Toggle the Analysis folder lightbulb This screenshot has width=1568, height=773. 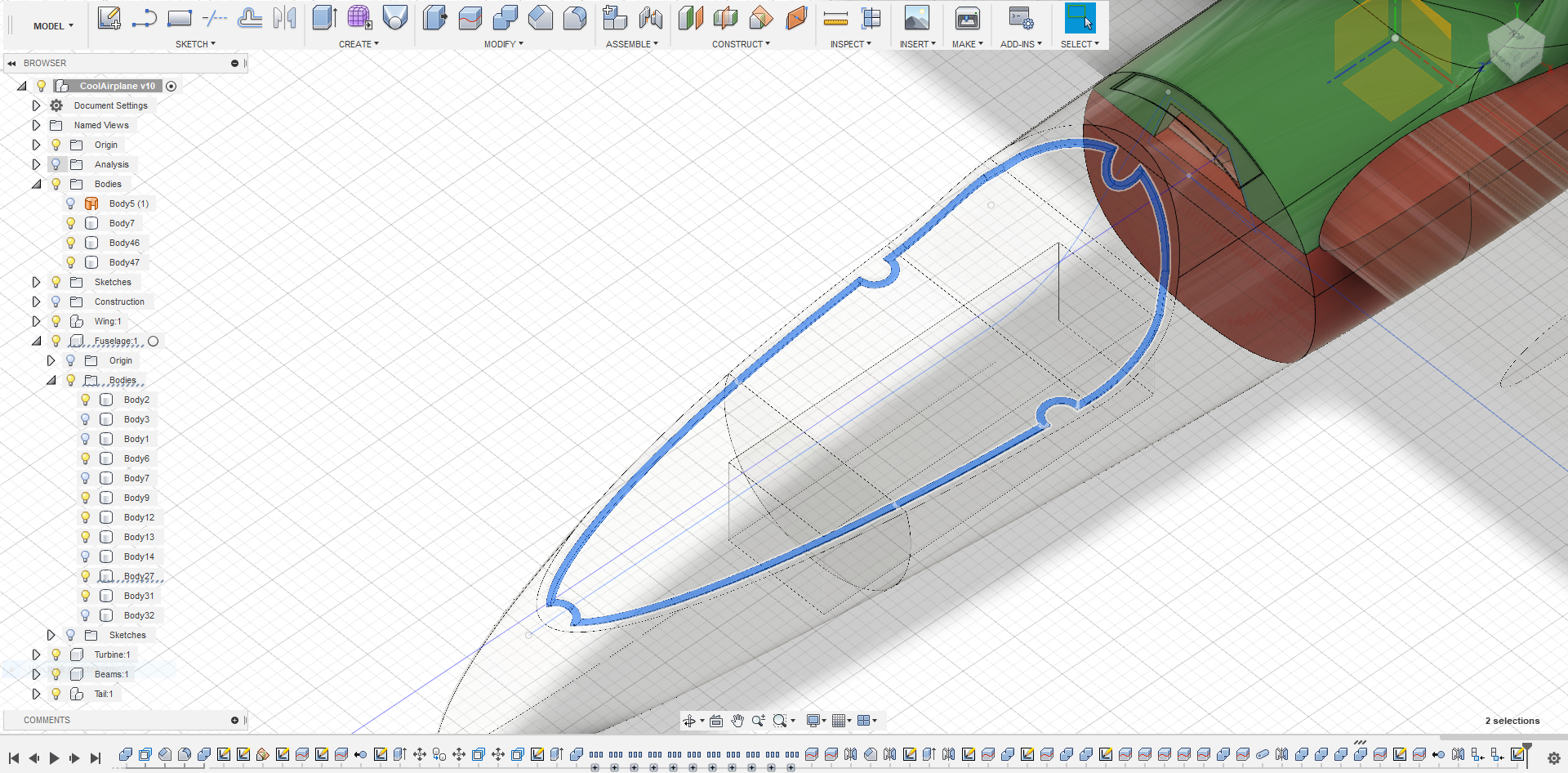[x=56, y=164]
